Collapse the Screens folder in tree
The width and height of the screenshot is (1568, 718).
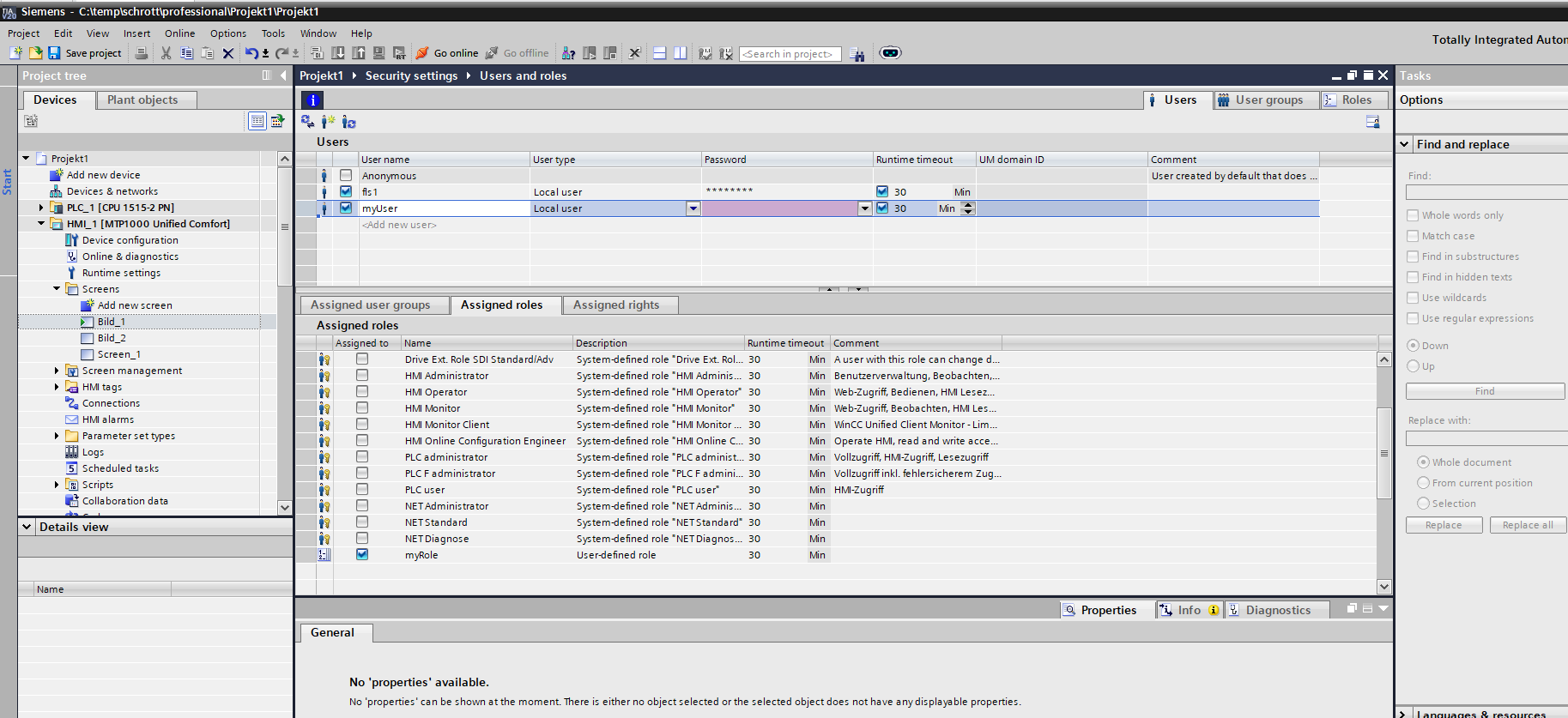pyautogui.click(x=57, y=289)
